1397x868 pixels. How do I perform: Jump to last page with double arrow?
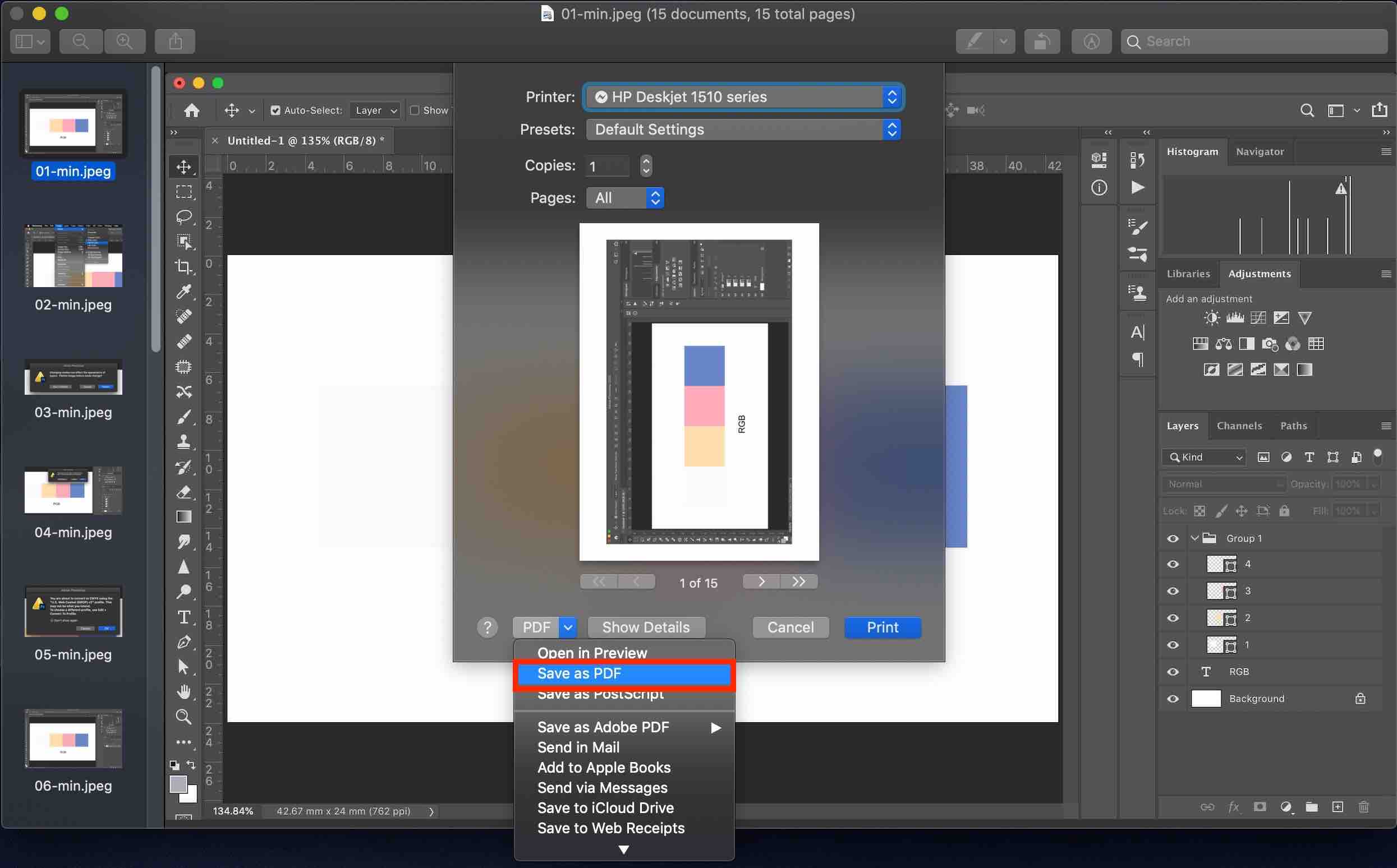pos(798,581)
